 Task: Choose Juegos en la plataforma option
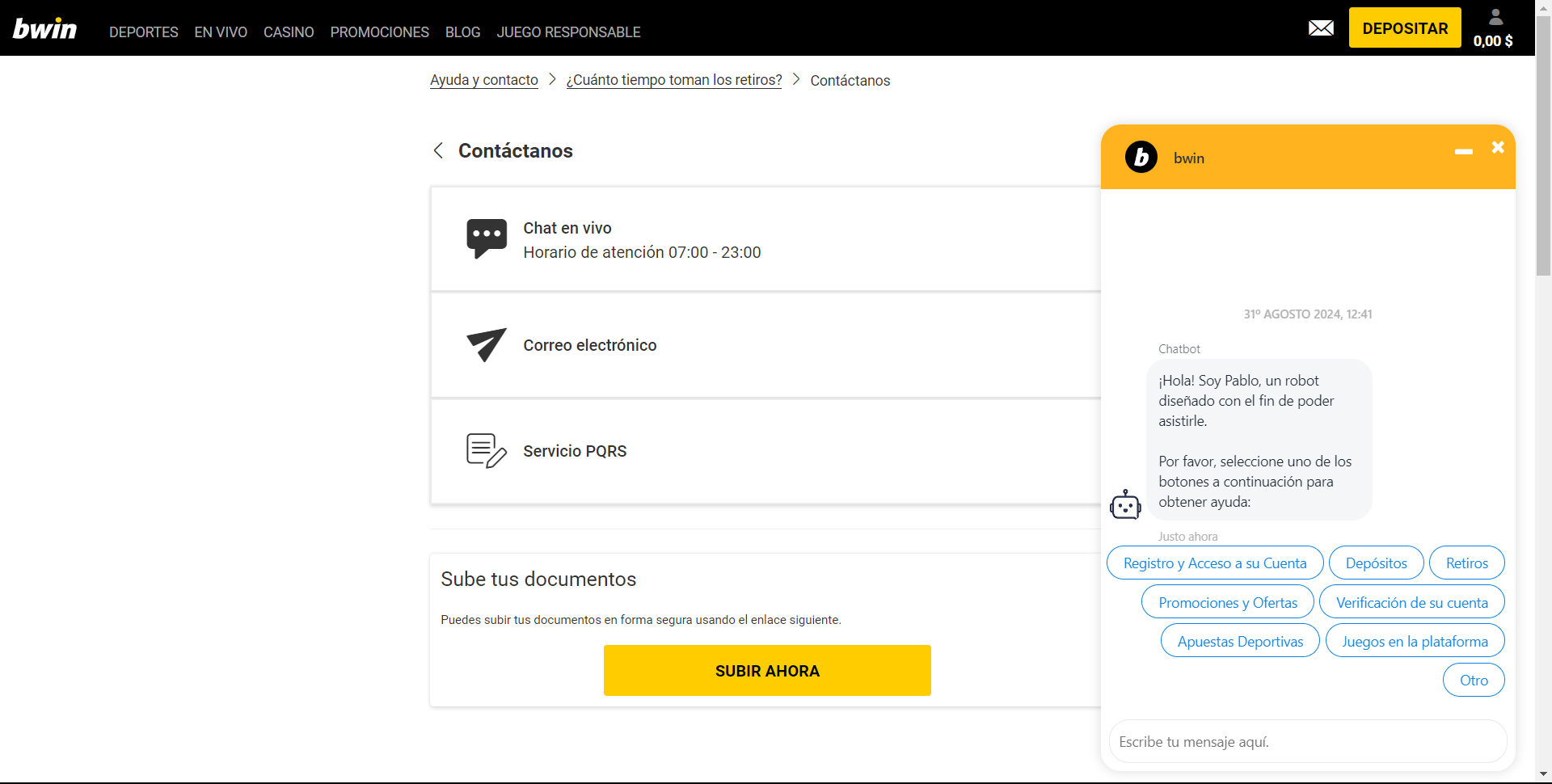(1415, 641)
